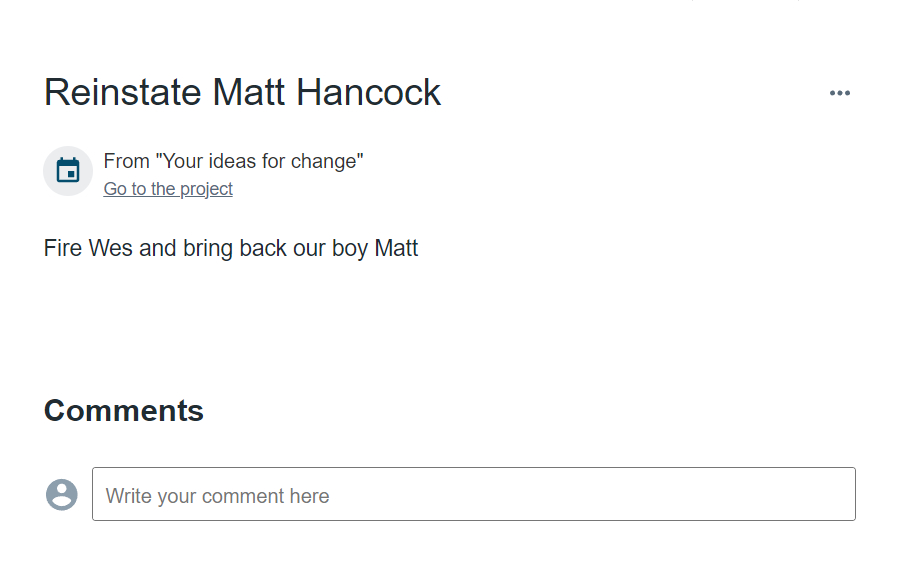The width and height of the screenshot is (906, 575).
Task: Follow the "Go to the project" link
Action: pos(168,189)
